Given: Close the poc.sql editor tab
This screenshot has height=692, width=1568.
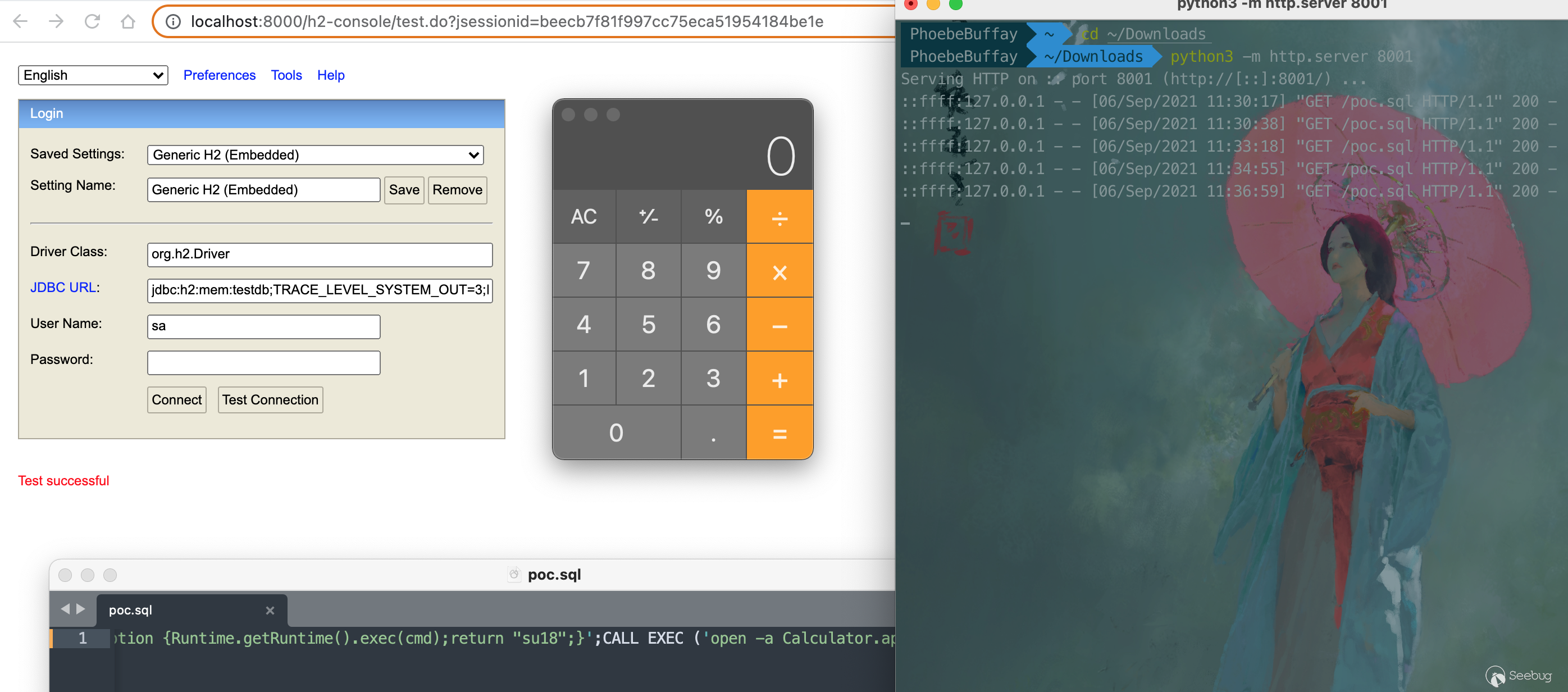Looking at the screenshot, I should (x=270, y=610).
